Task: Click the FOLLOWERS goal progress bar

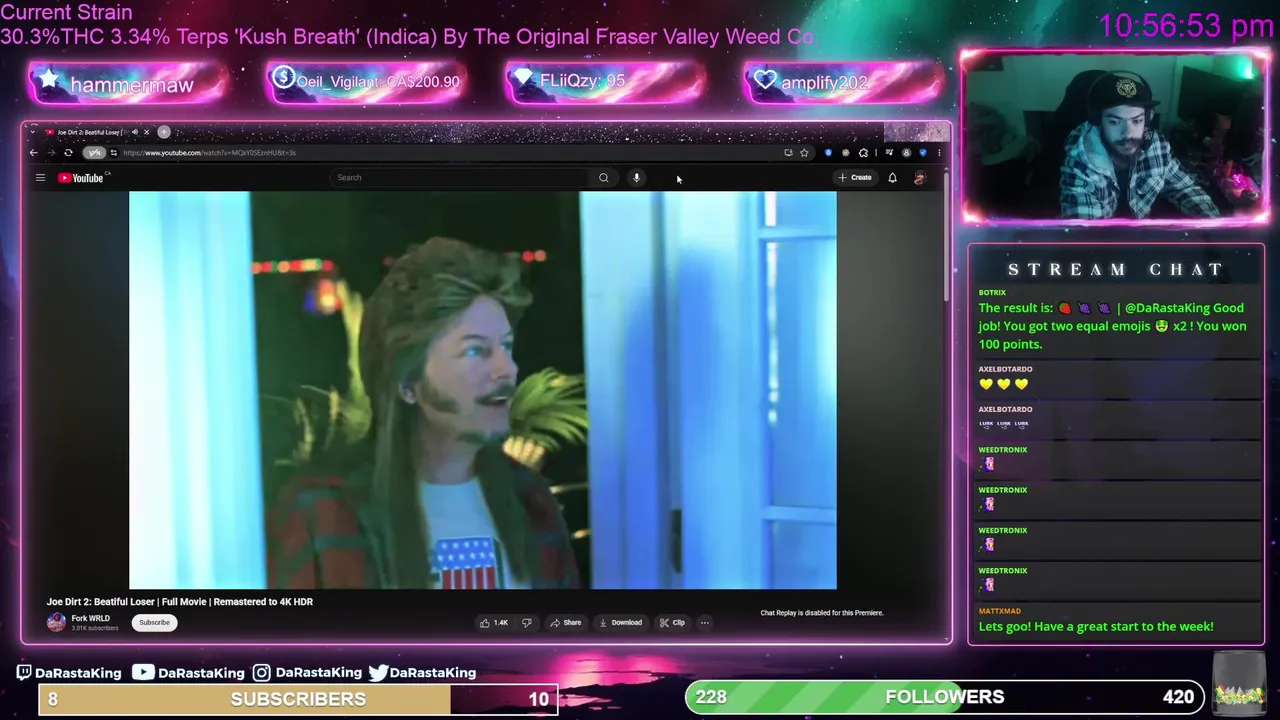Action: tap(944, 697)
